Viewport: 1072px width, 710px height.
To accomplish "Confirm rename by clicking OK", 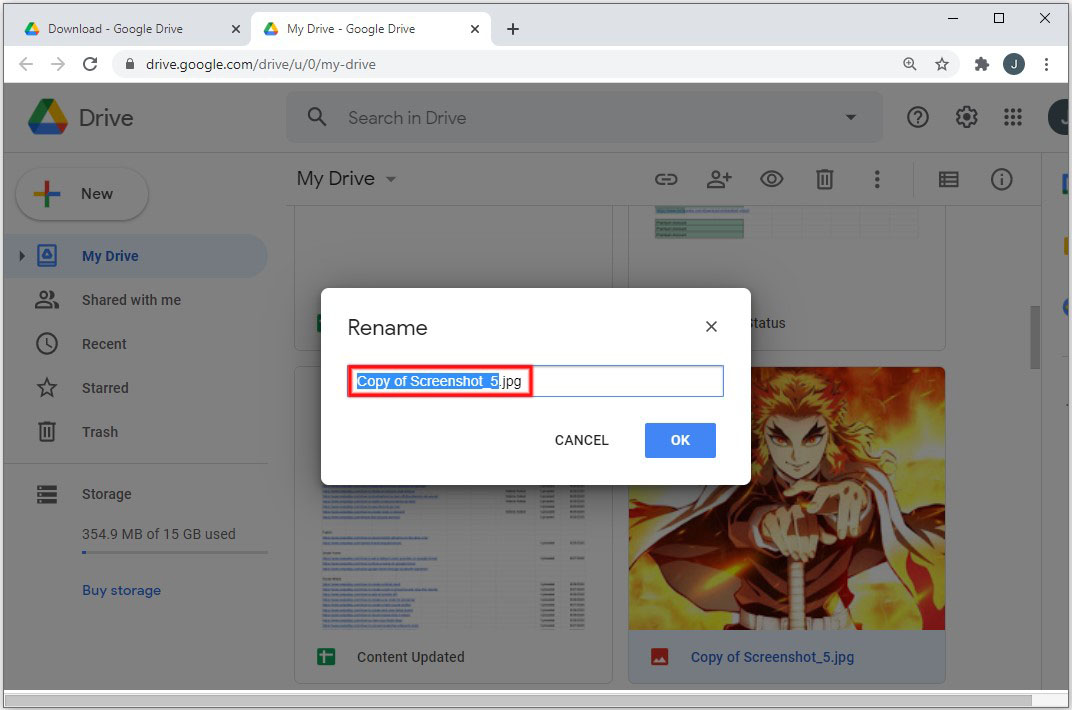I will click(680, 440).
